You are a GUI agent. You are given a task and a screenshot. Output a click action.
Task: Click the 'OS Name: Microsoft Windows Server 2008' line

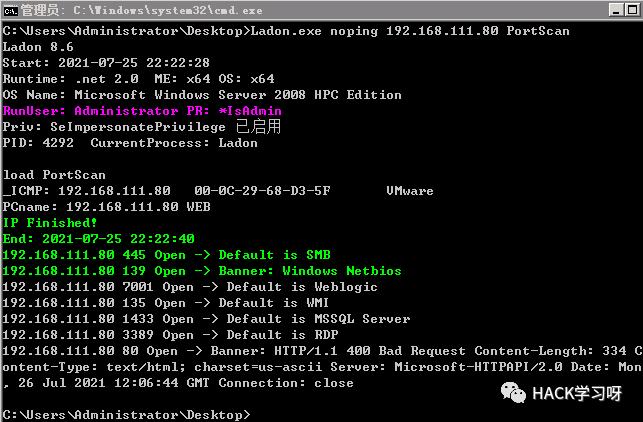(202, 95)
